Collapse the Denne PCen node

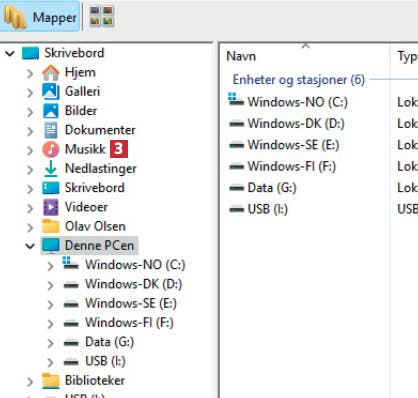tap(30, 246)
